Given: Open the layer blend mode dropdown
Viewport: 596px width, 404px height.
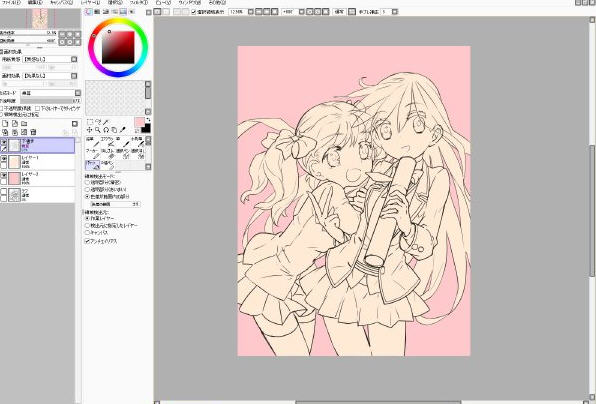Looking at the screenshot, I should [78, 93].
